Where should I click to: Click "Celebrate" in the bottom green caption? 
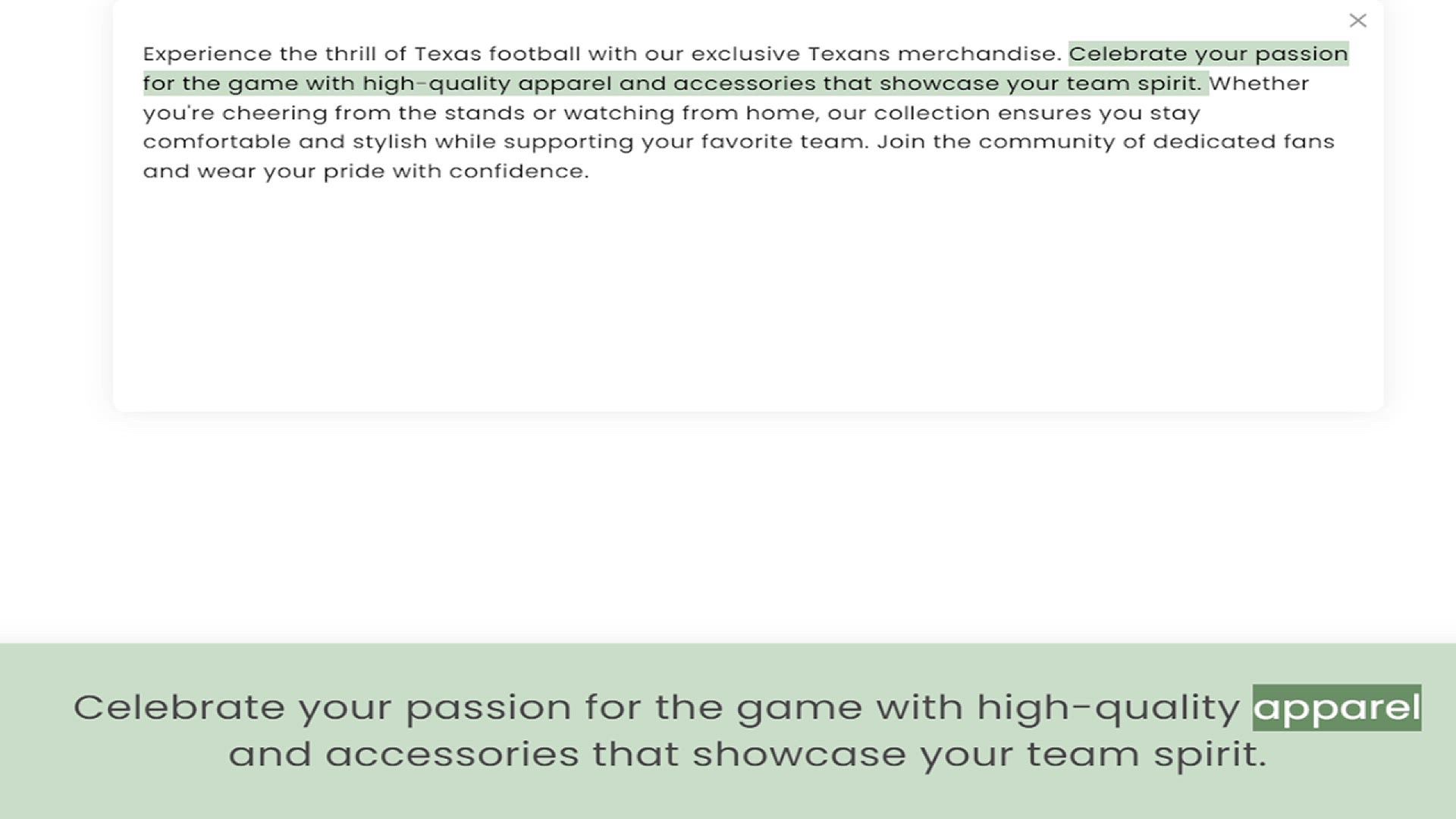point(179,708)
